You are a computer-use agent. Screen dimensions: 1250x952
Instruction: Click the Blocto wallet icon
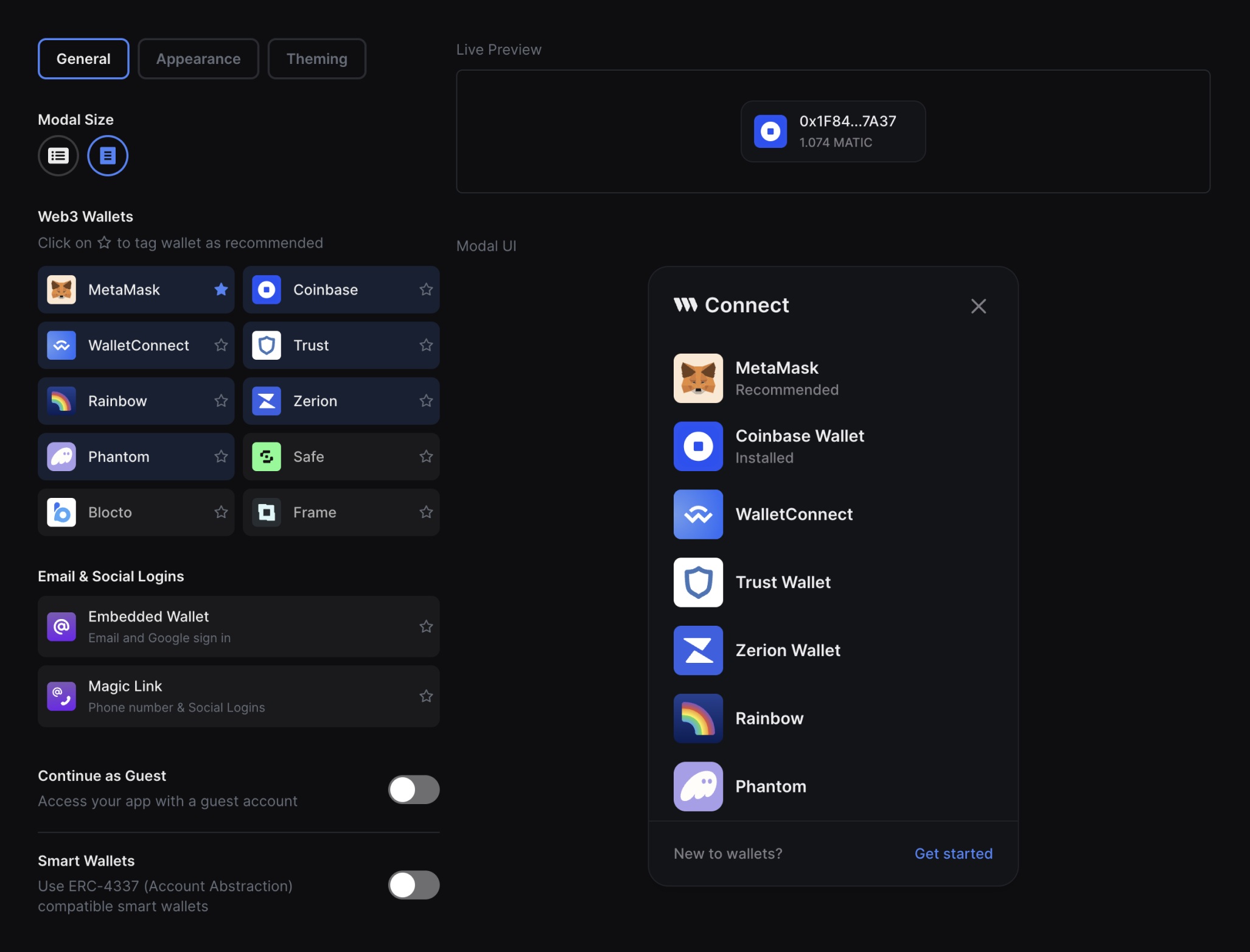61,512
